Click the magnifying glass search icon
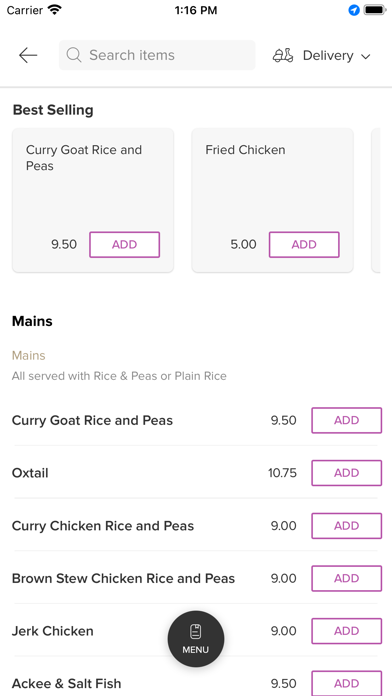Viewport: 392px width, 696px height. [74, 55]
